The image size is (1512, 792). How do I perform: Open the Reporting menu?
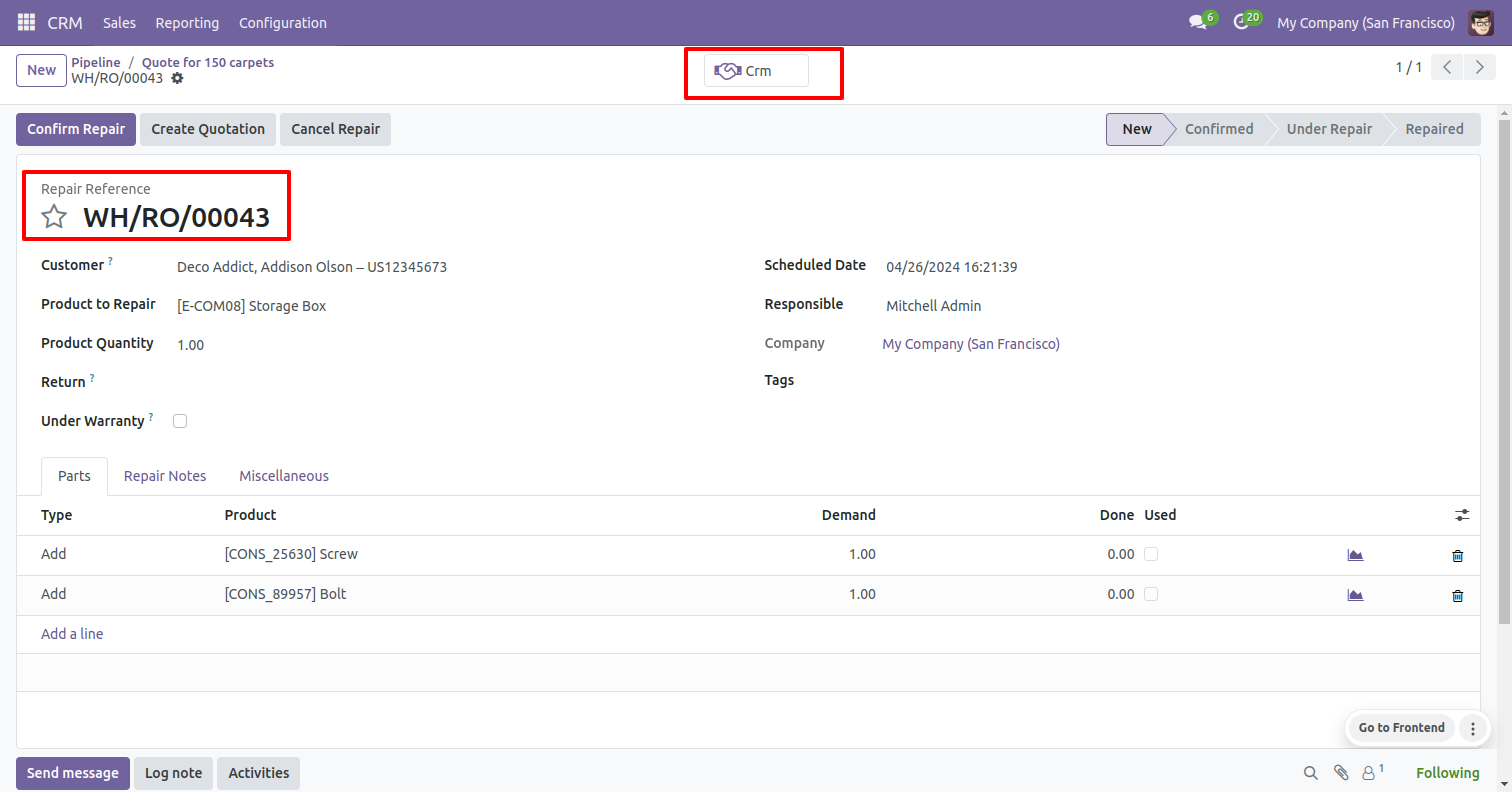[x=188, y=22]
